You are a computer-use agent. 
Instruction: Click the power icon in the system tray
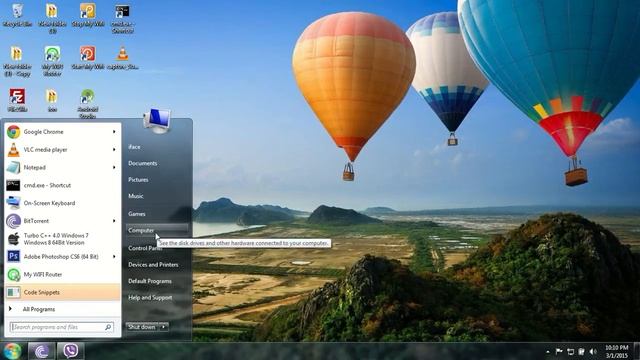[x=581, y=351]
